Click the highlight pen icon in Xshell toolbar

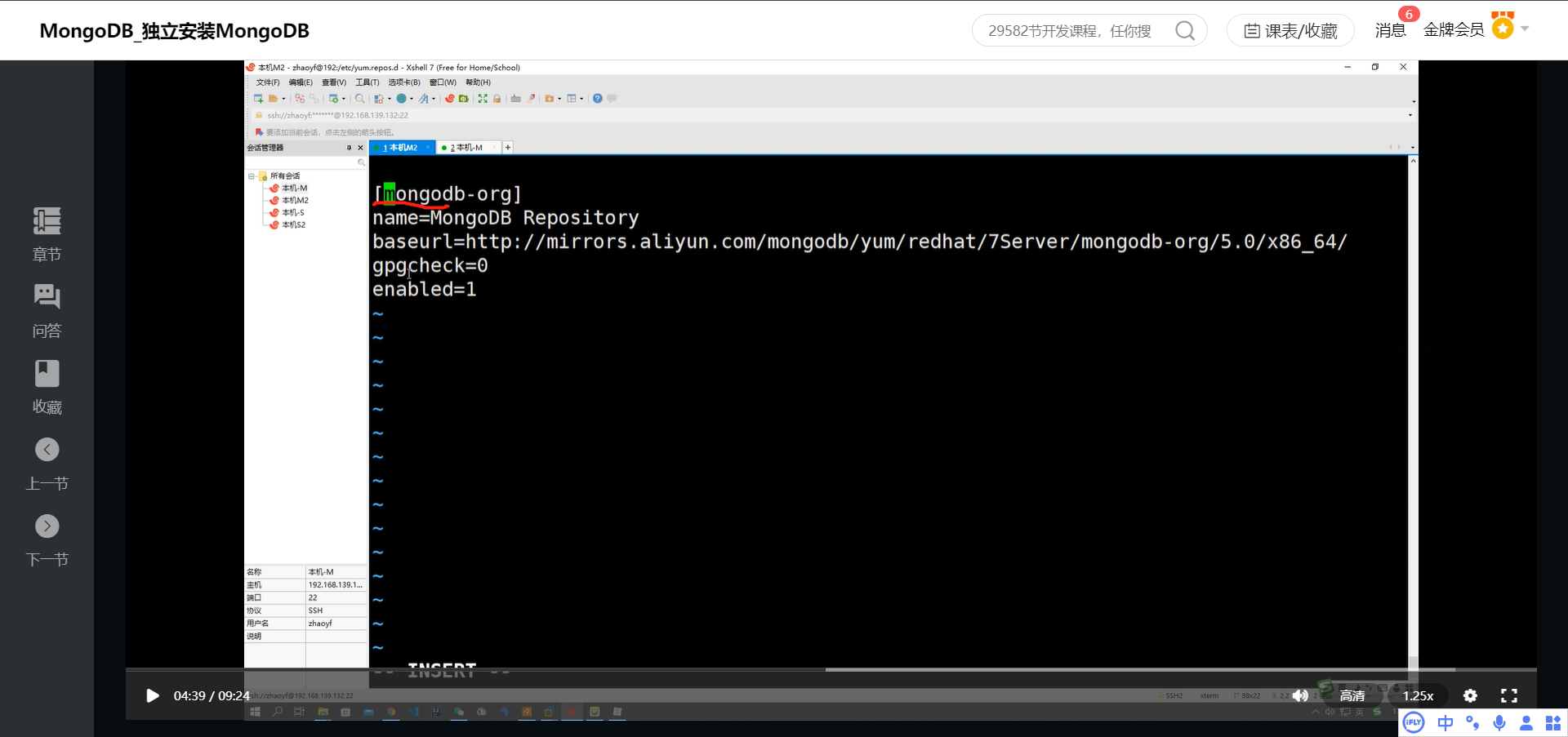pos(531,99)
